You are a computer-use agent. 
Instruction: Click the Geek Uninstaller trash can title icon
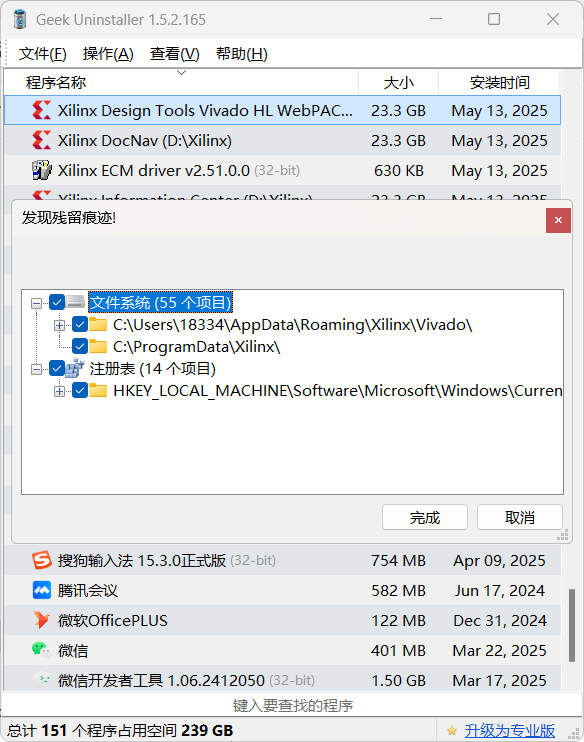point(20,19)
